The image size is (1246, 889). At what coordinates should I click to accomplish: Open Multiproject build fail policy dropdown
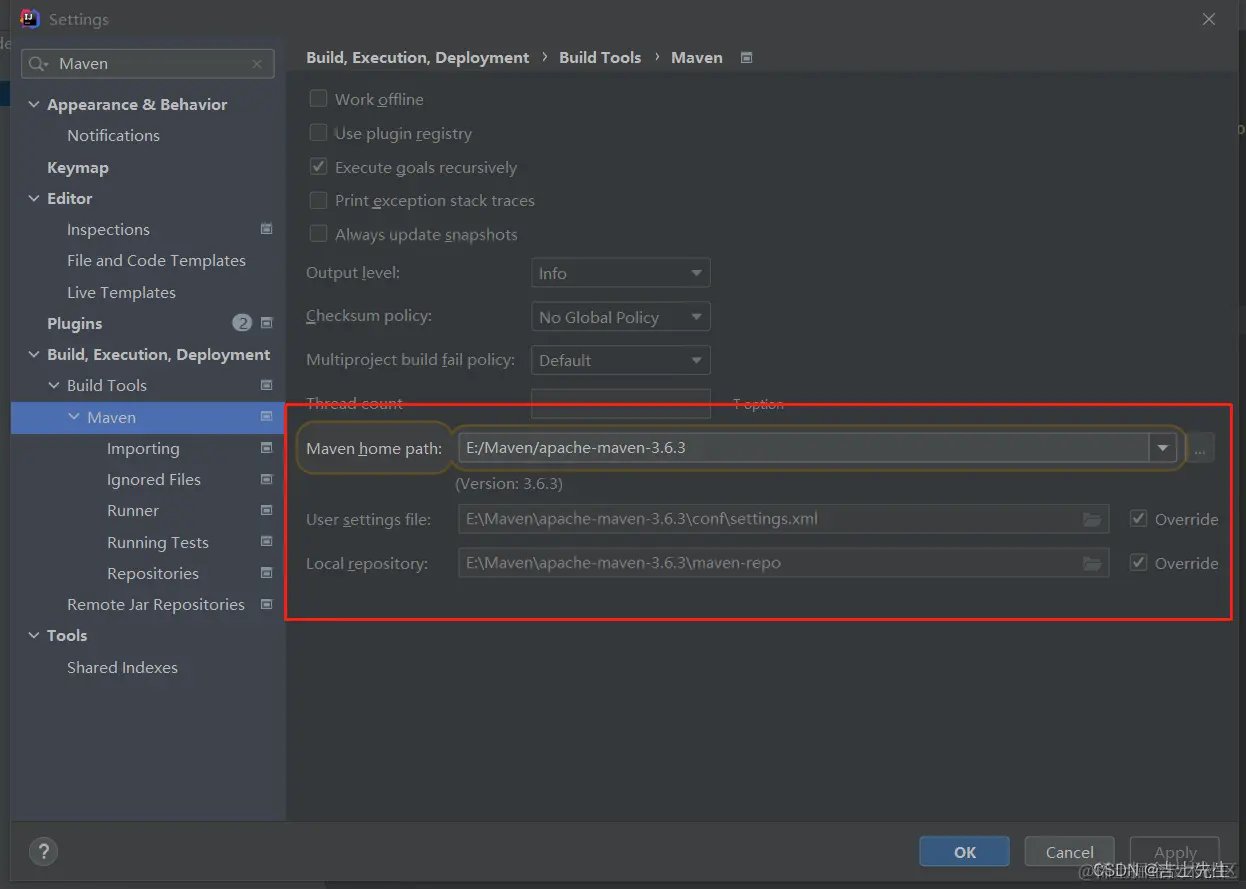pos(620,360)
